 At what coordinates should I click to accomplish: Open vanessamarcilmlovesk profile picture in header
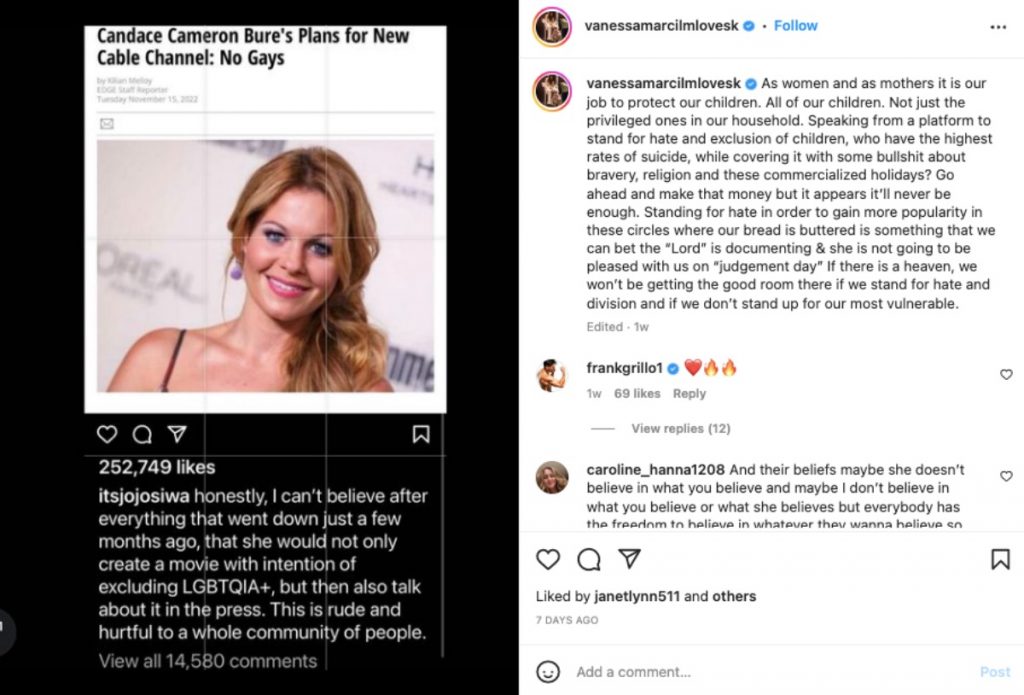tap(552, 27)
